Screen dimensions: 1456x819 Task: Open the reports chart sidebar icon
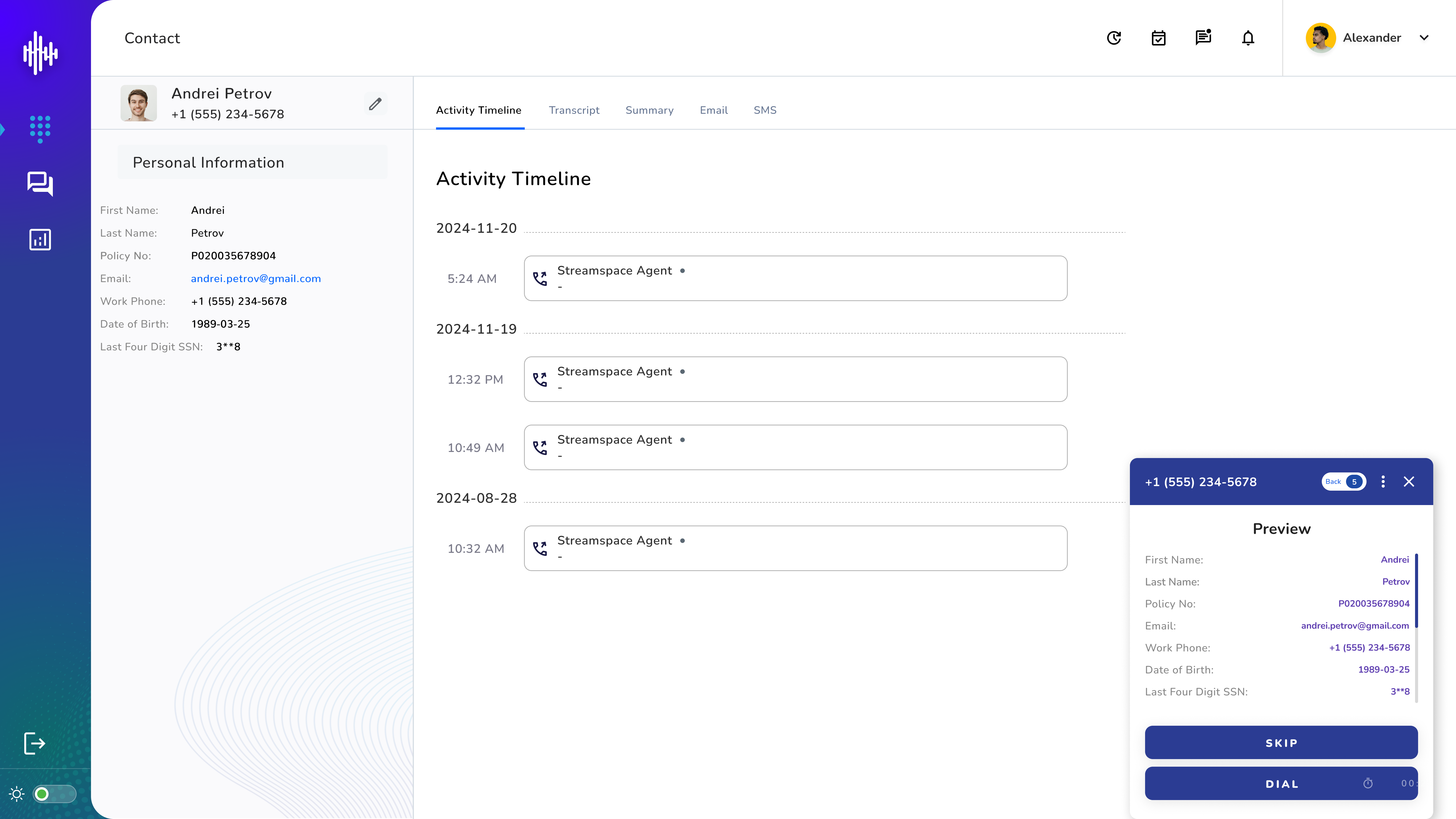coord(40,240)
